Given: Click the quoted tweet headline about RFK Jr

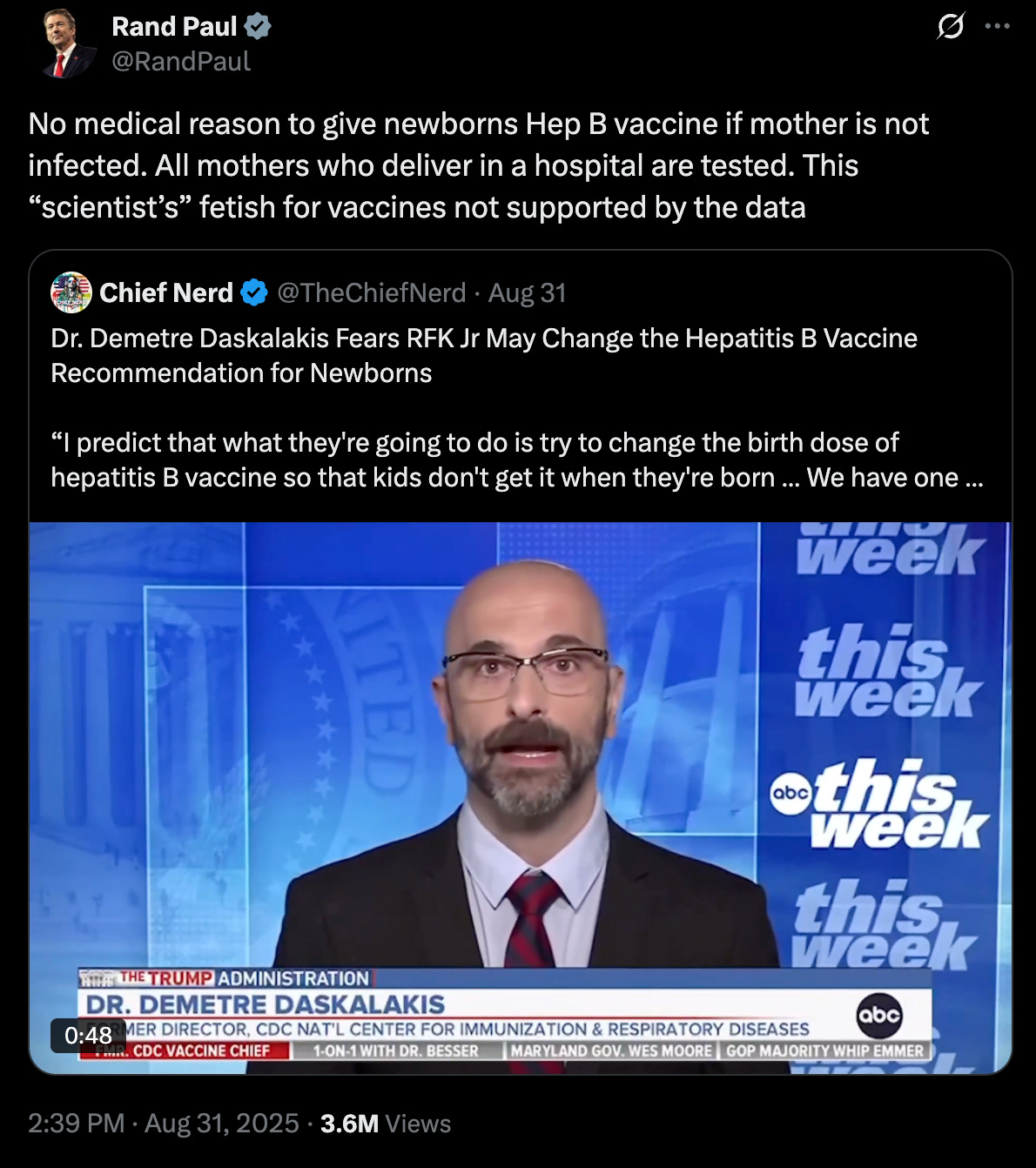Looking at the screenshot, I should 484,355.
